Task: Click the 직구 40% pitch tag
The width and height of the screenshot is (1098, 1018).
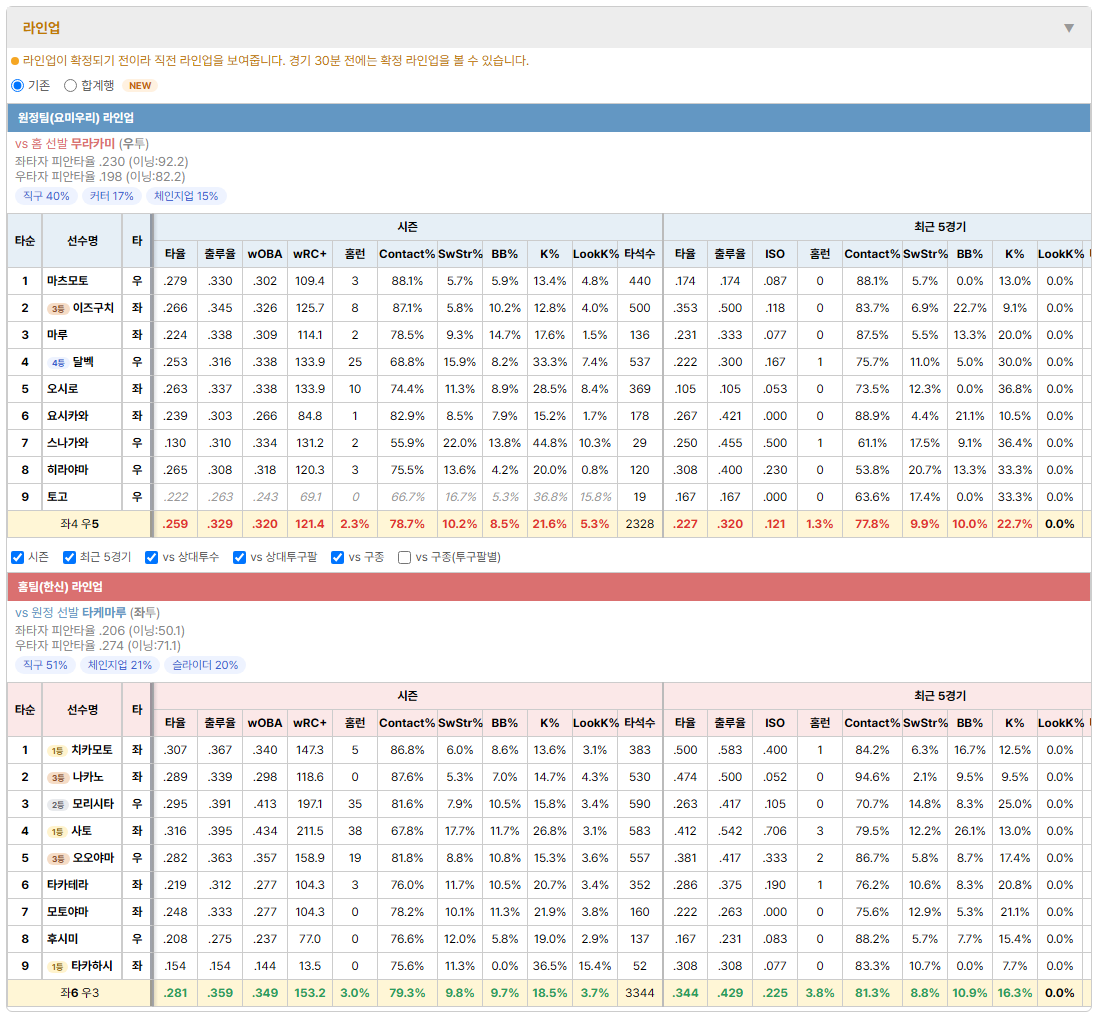Action: tap(46, 196)
